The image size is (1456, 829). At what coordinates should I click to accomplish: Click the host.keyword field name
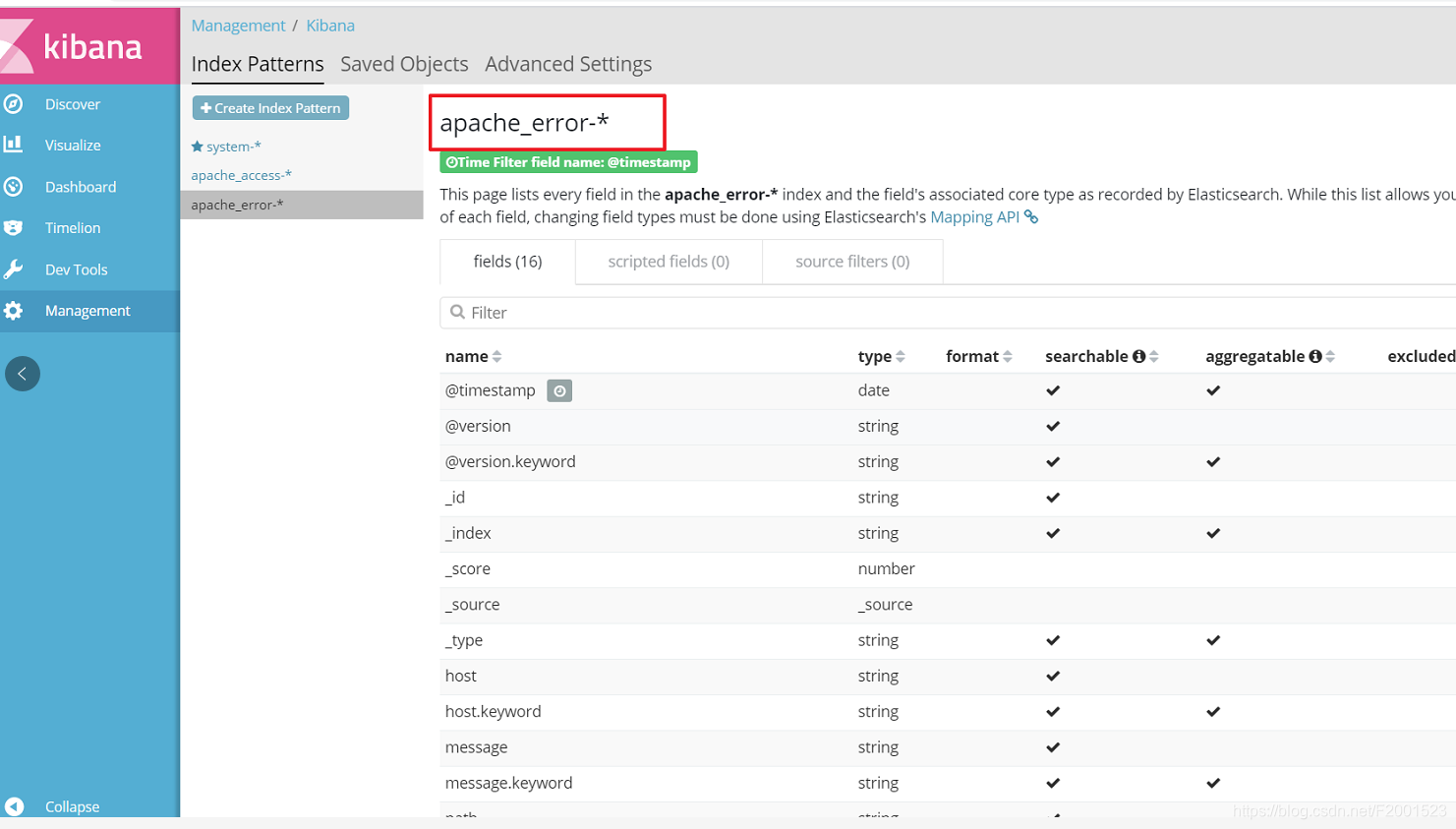coord(494,711)
